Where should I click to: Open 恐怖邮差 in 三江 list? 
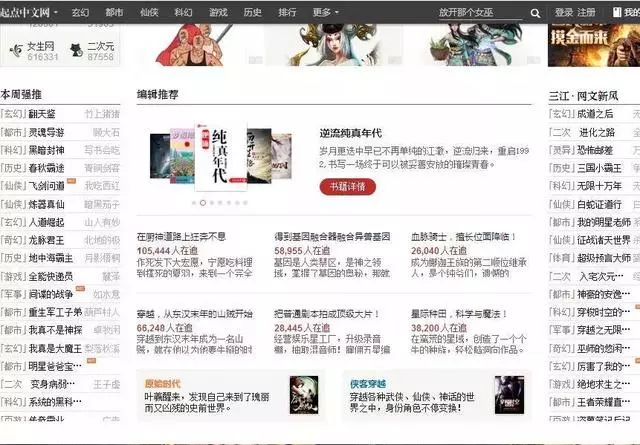595,150
